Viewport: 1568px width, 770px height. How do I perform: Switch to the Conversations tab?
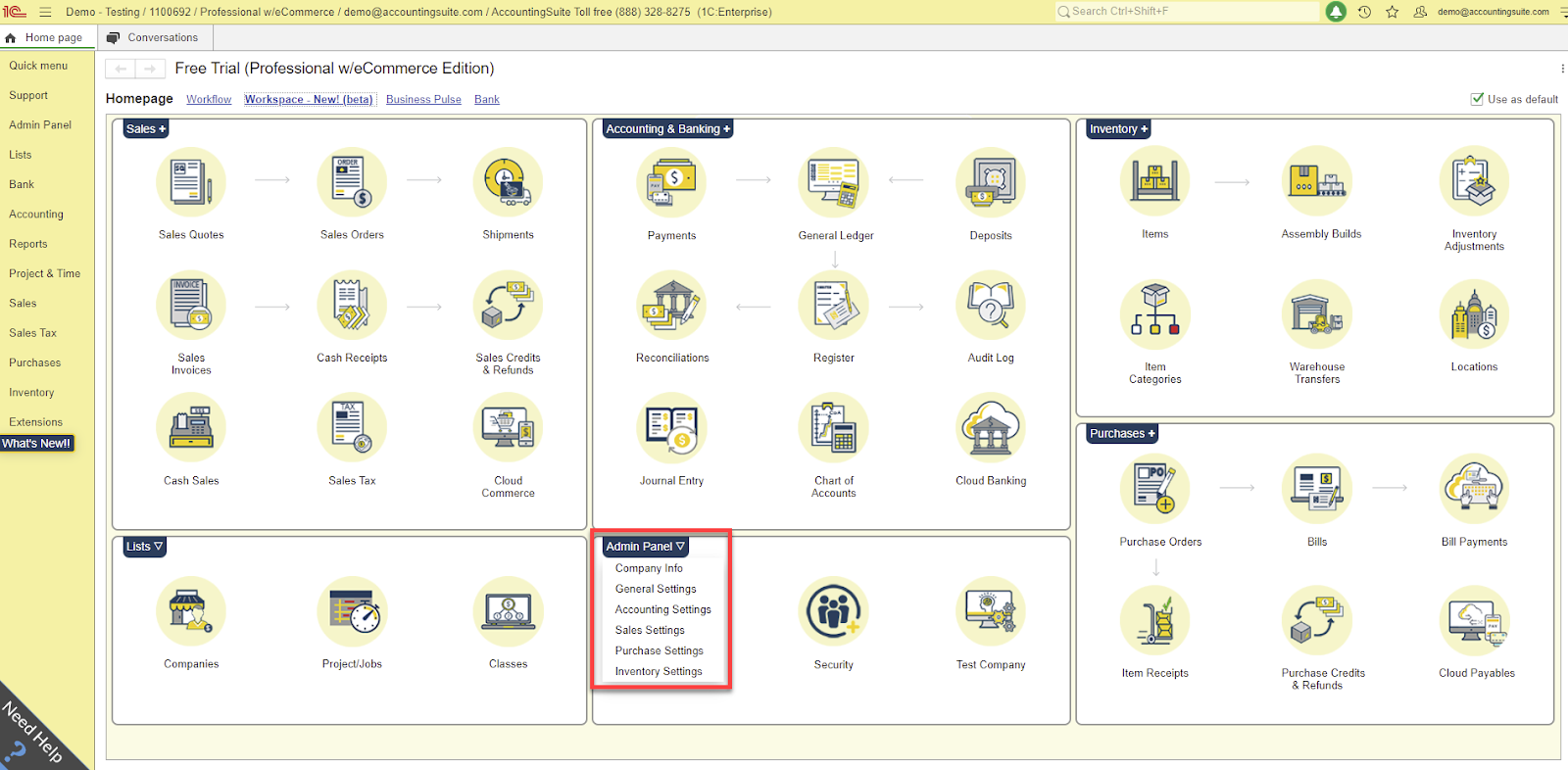click(x=155, y=37)
